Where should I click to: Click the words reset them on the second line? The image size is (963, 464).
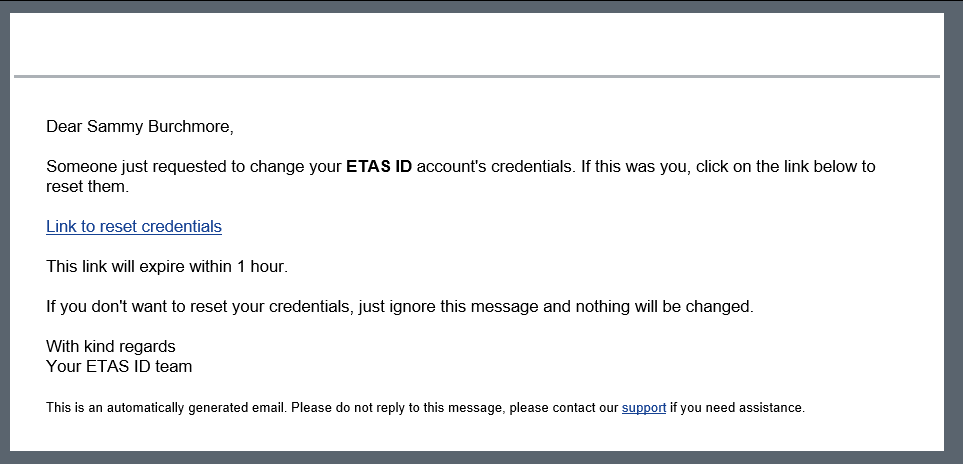(87, 187)
